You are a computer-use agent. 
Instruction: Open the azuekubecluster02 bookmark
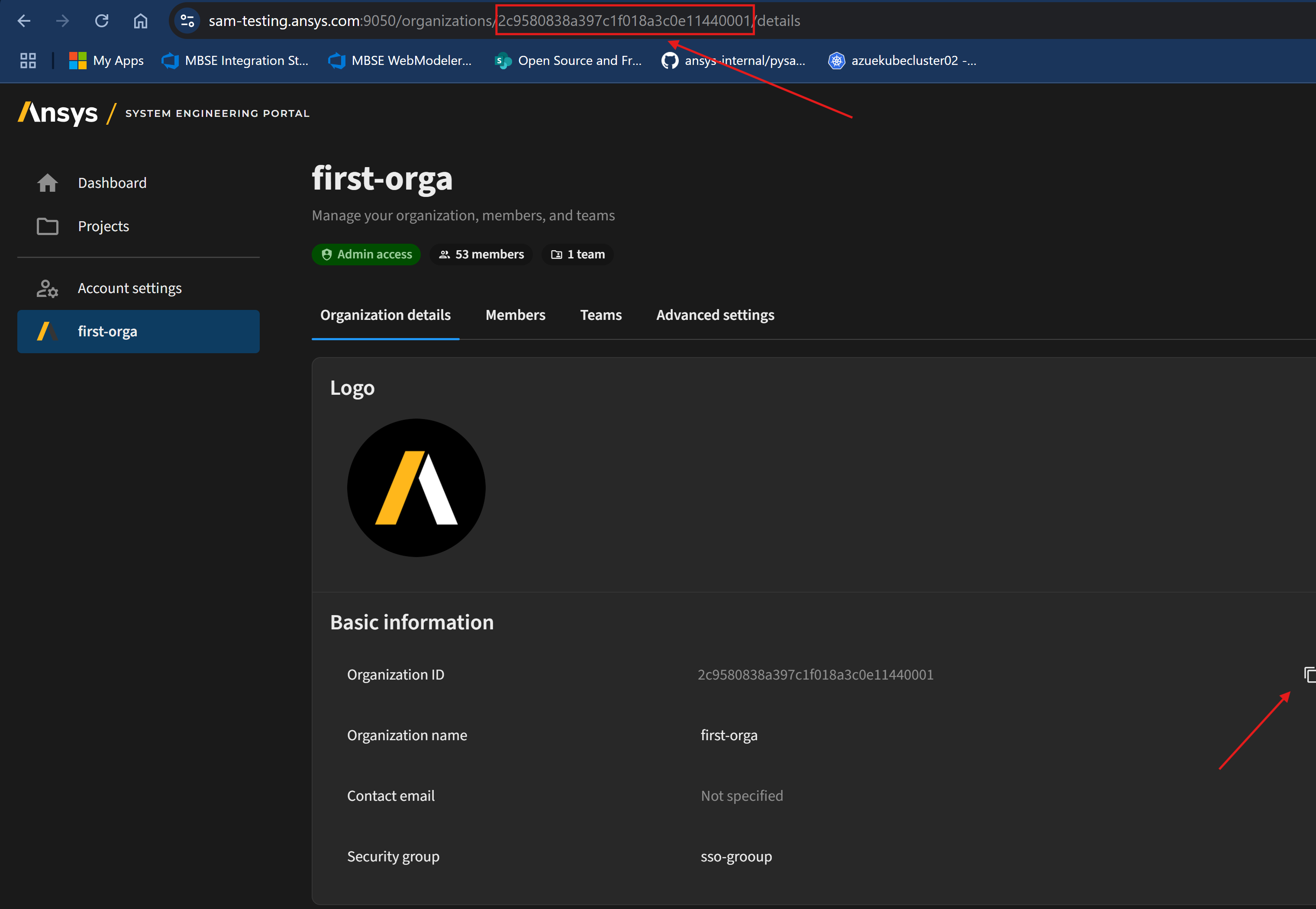(x=902, y=60)
